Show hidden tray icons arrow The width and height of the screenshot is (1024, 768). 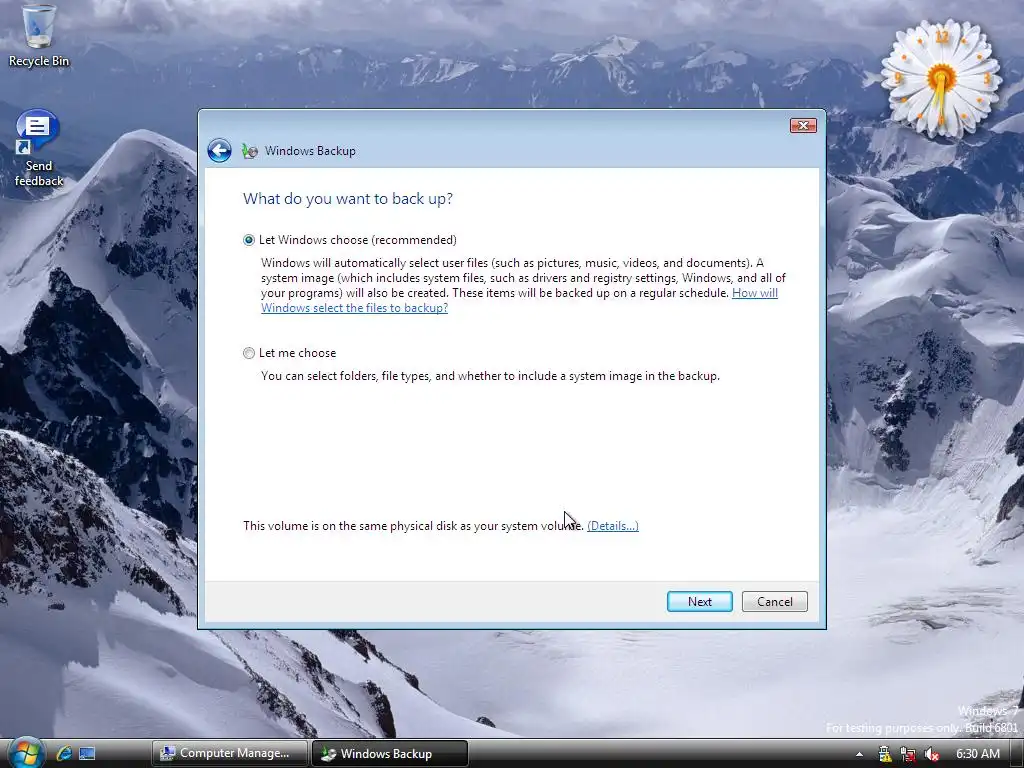[x=859, y=754]
